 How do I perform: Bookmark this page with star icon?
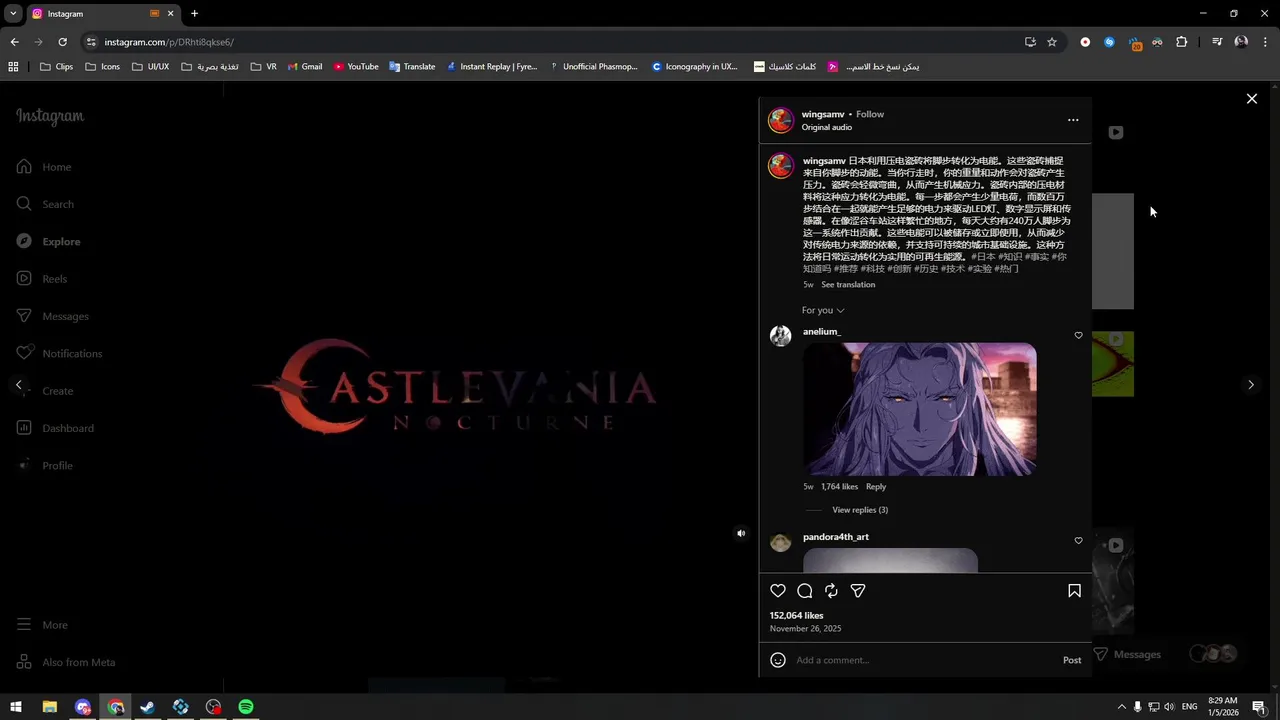tap(1052, 42)
